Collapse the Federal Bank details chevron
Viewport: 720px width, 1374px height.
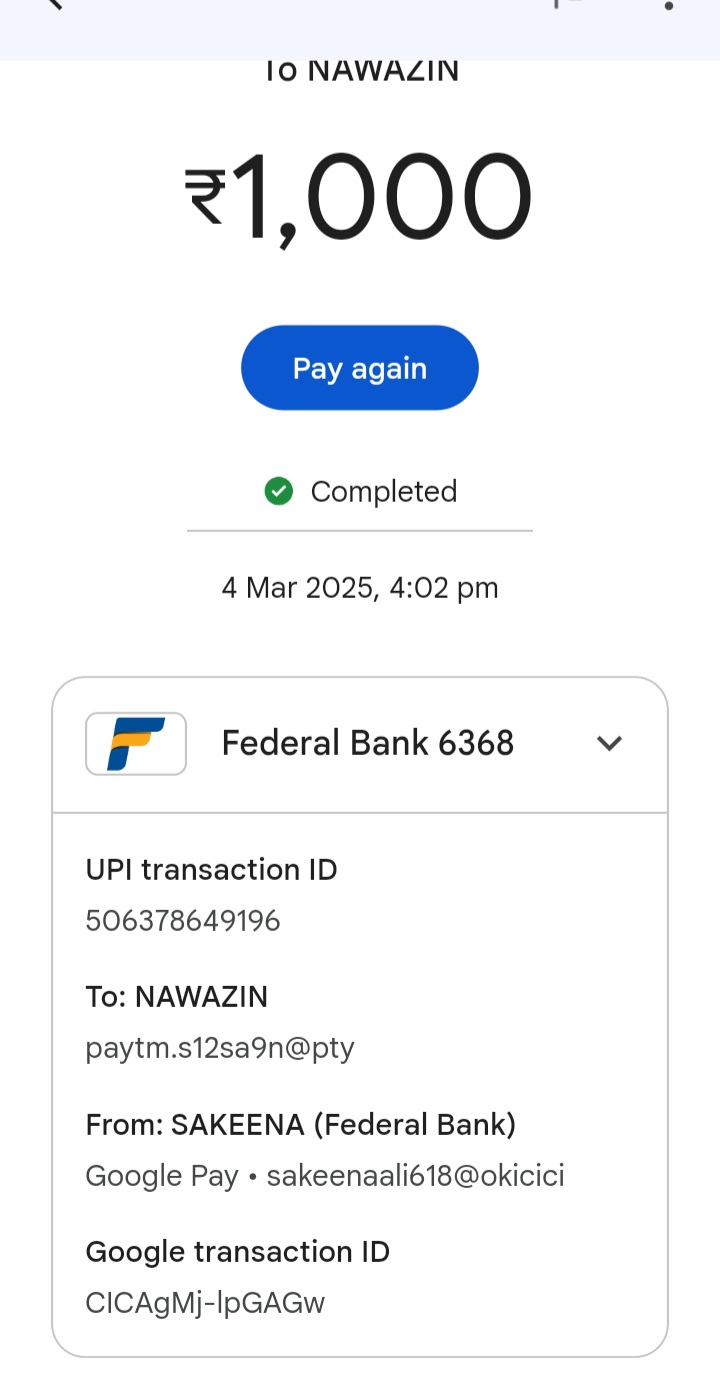coord(609,743)
